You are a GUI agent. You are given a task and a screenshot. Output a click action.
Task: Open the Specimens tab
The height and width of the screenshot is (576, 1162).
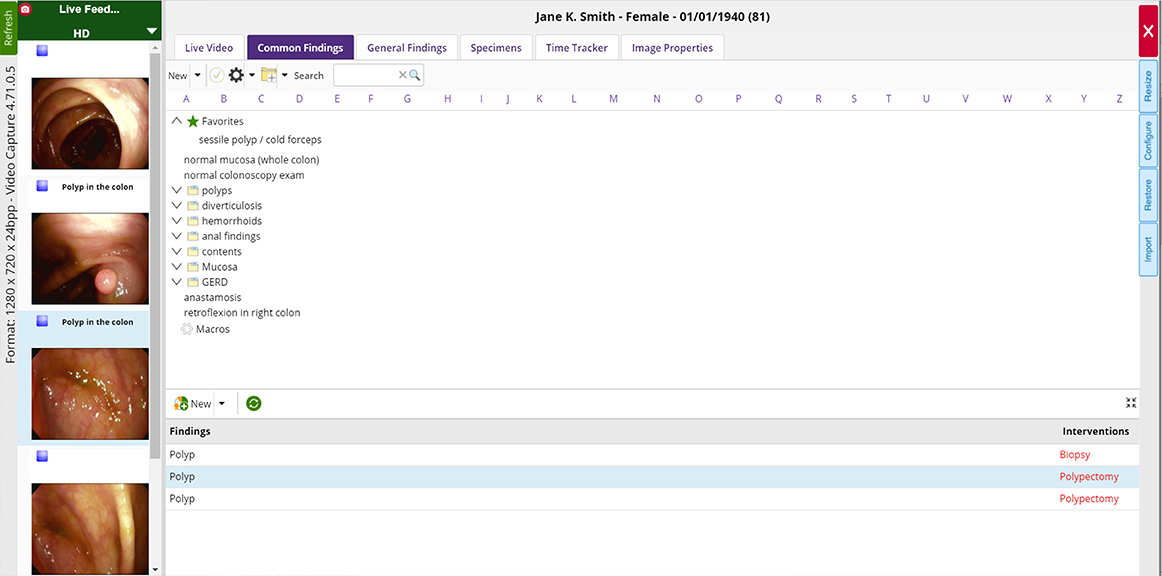(496, 48)
